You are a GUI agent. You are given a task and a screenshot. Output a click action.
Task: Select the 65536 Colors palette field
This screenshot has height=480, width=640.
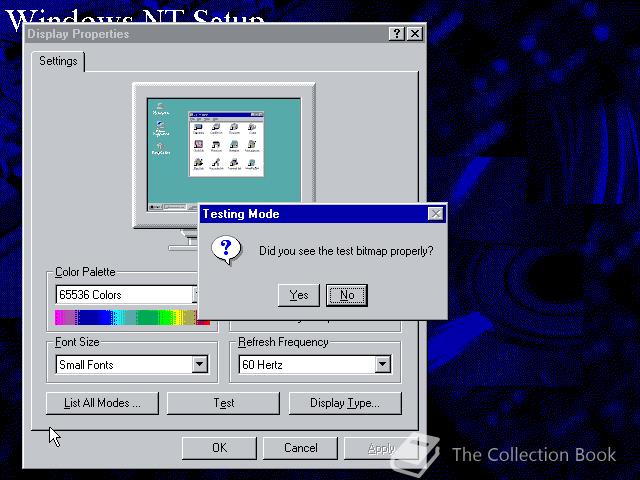127,295
